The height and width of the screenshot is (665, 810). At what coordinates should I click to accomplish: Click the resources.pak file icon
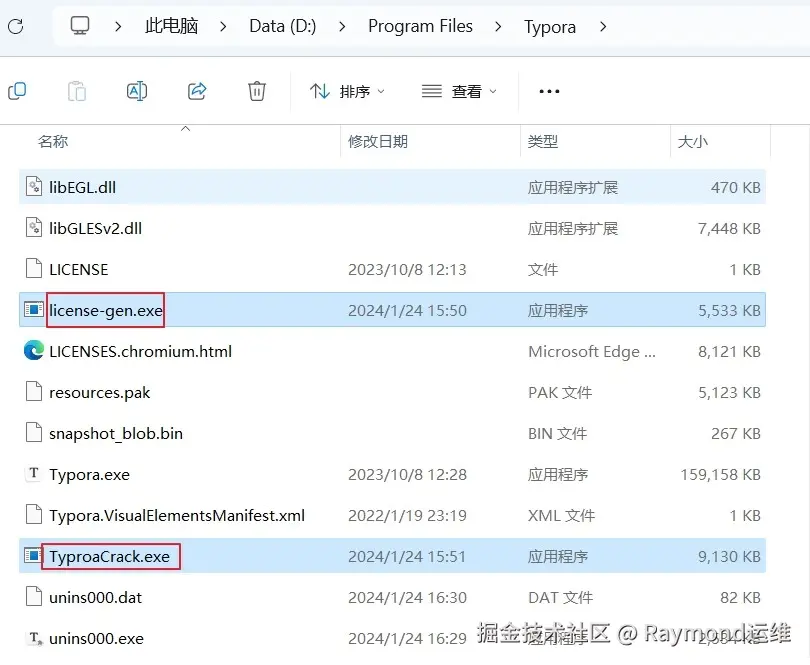click(34, 392)
